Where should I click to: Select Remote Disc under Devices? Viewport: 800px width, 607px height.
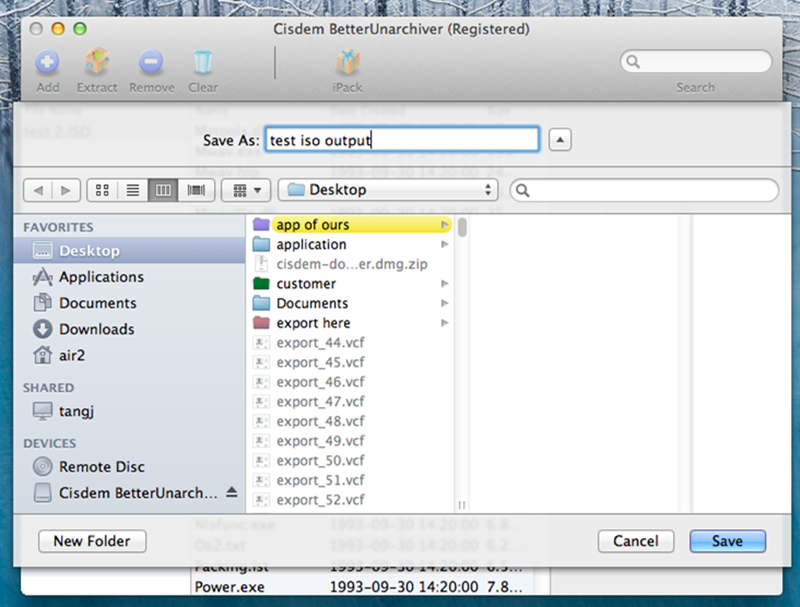(129, 466)
